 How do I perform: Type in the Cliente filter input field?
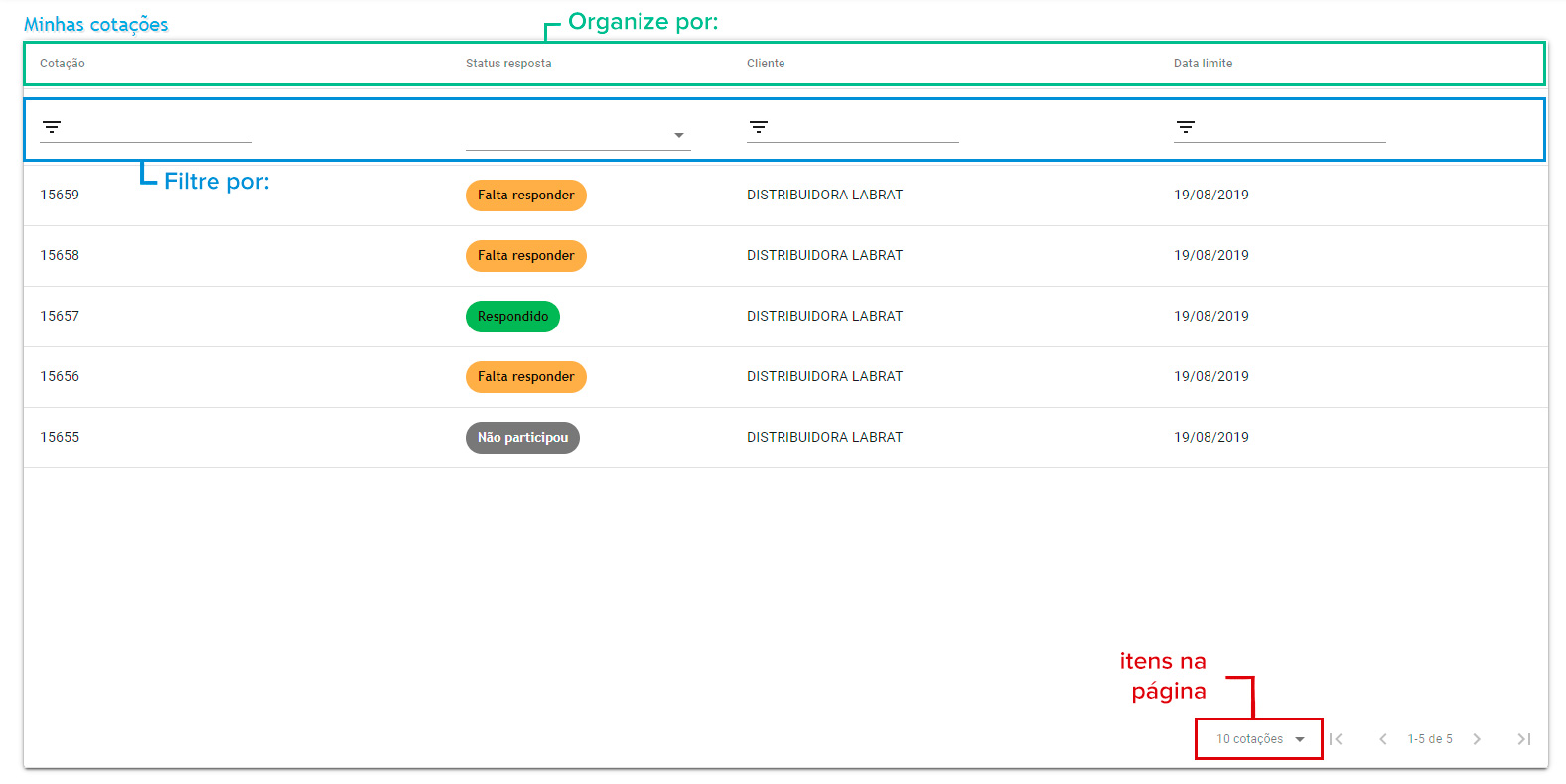864,127
